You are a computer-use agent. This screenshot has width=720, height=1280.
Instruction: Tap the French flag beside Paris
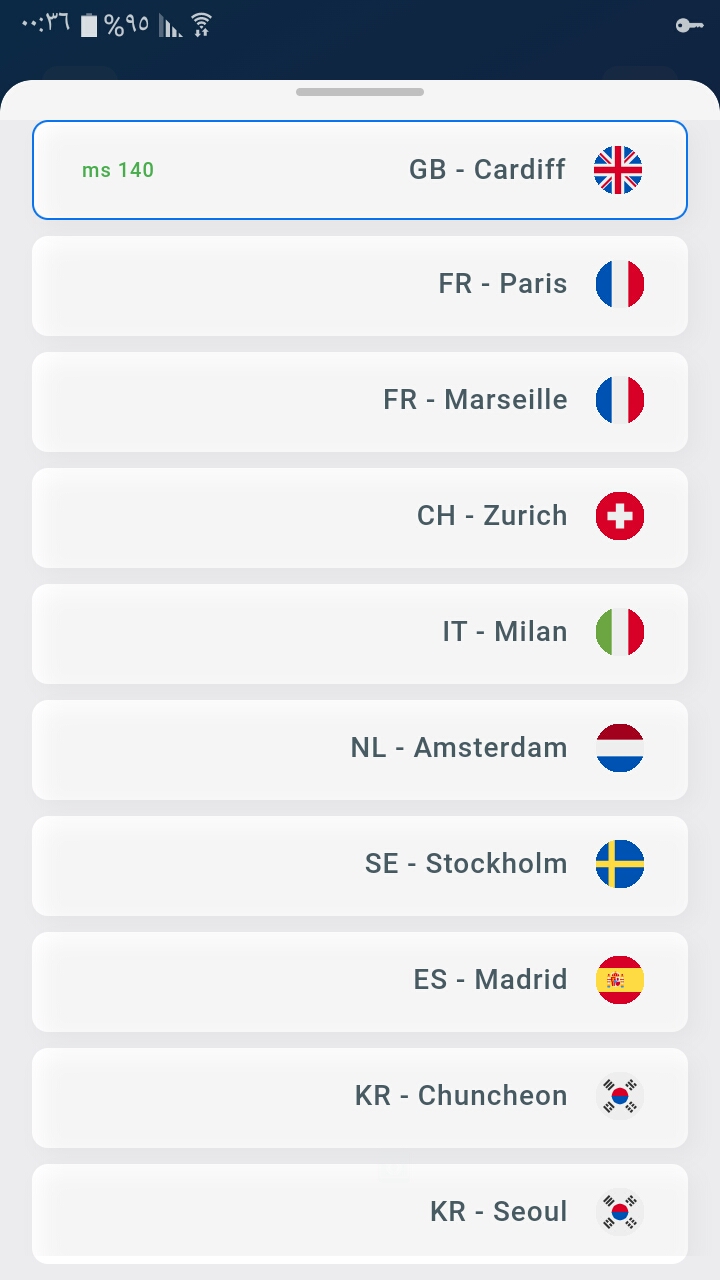[x=620, y=284]
